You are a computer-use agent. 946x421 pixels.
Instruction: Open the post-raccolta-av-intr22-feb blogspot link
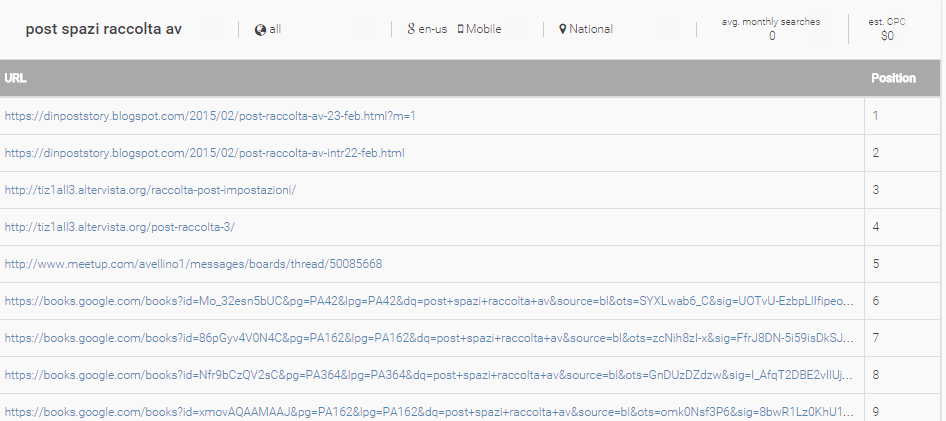pos(205,153)
